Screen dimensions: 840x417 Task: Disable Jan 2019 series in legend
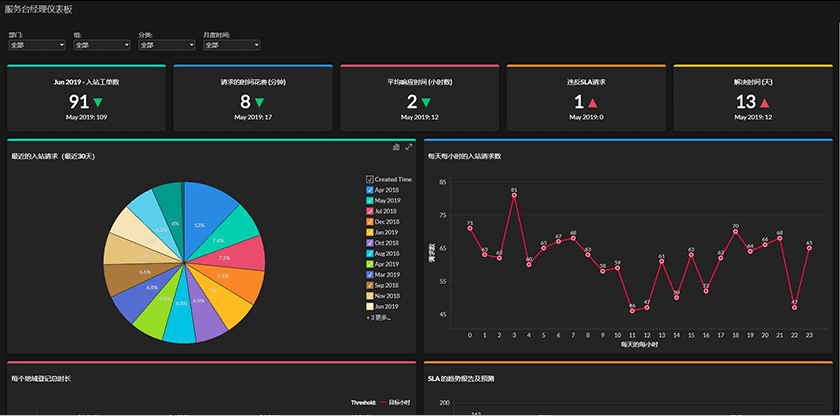[x=370, y=232]
